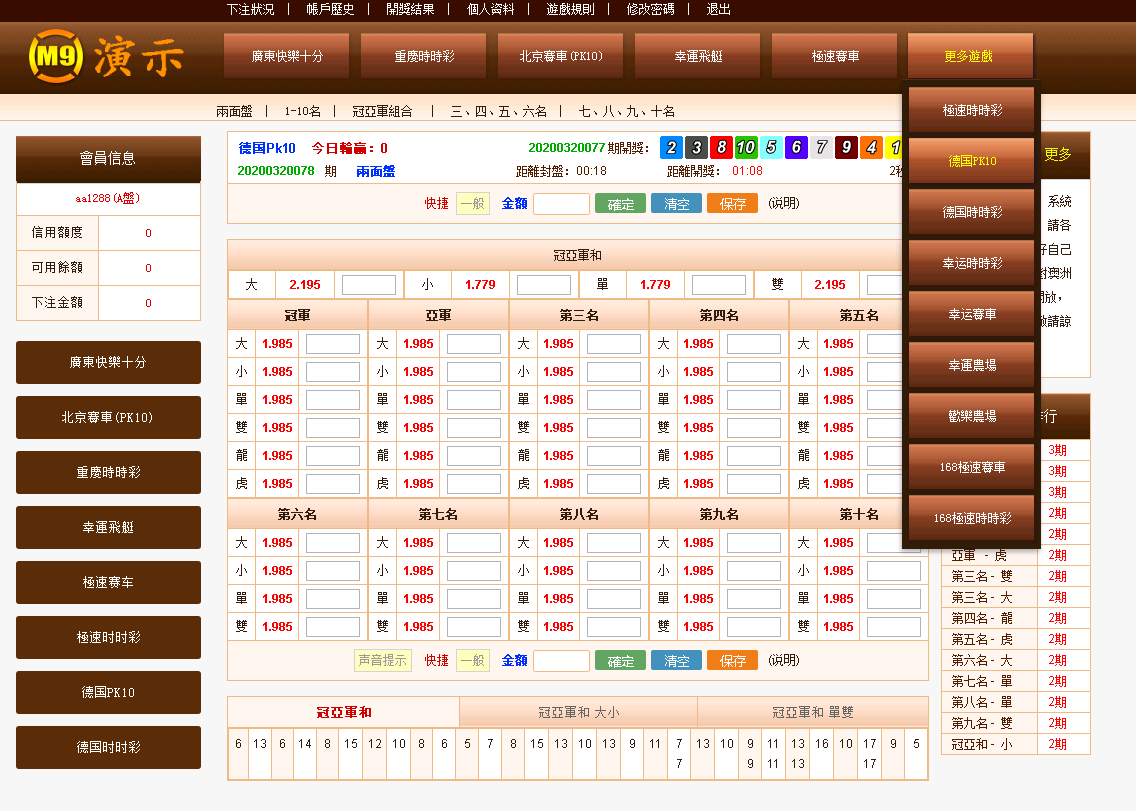Click the green number 10 result ball

(746, 147)
